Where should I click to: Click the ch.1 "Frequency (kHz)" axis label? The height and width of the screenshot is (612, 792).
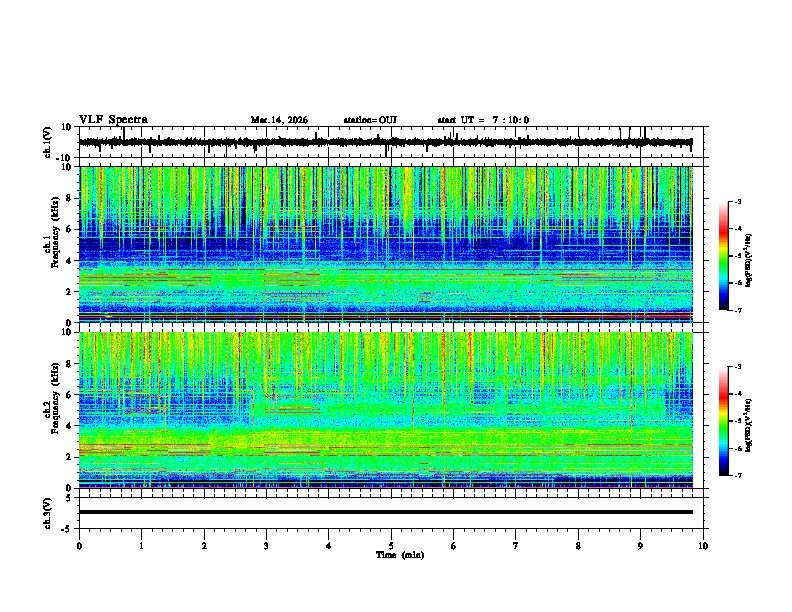pyautogui.click(x=56, y=231)
